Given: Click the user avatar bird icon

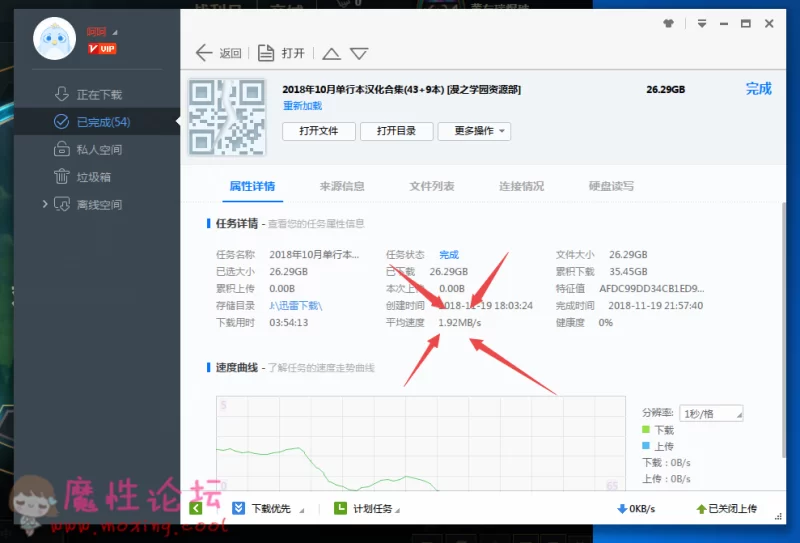Looking at the screenshot, I should (55, 39).
